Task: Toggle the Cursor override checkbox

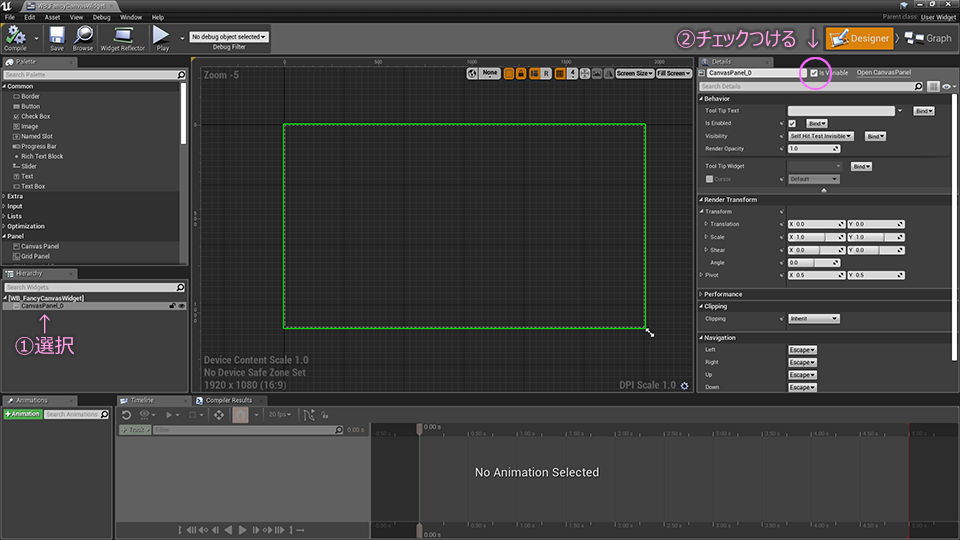Action: pyautogui.click(x=709, y=179)
